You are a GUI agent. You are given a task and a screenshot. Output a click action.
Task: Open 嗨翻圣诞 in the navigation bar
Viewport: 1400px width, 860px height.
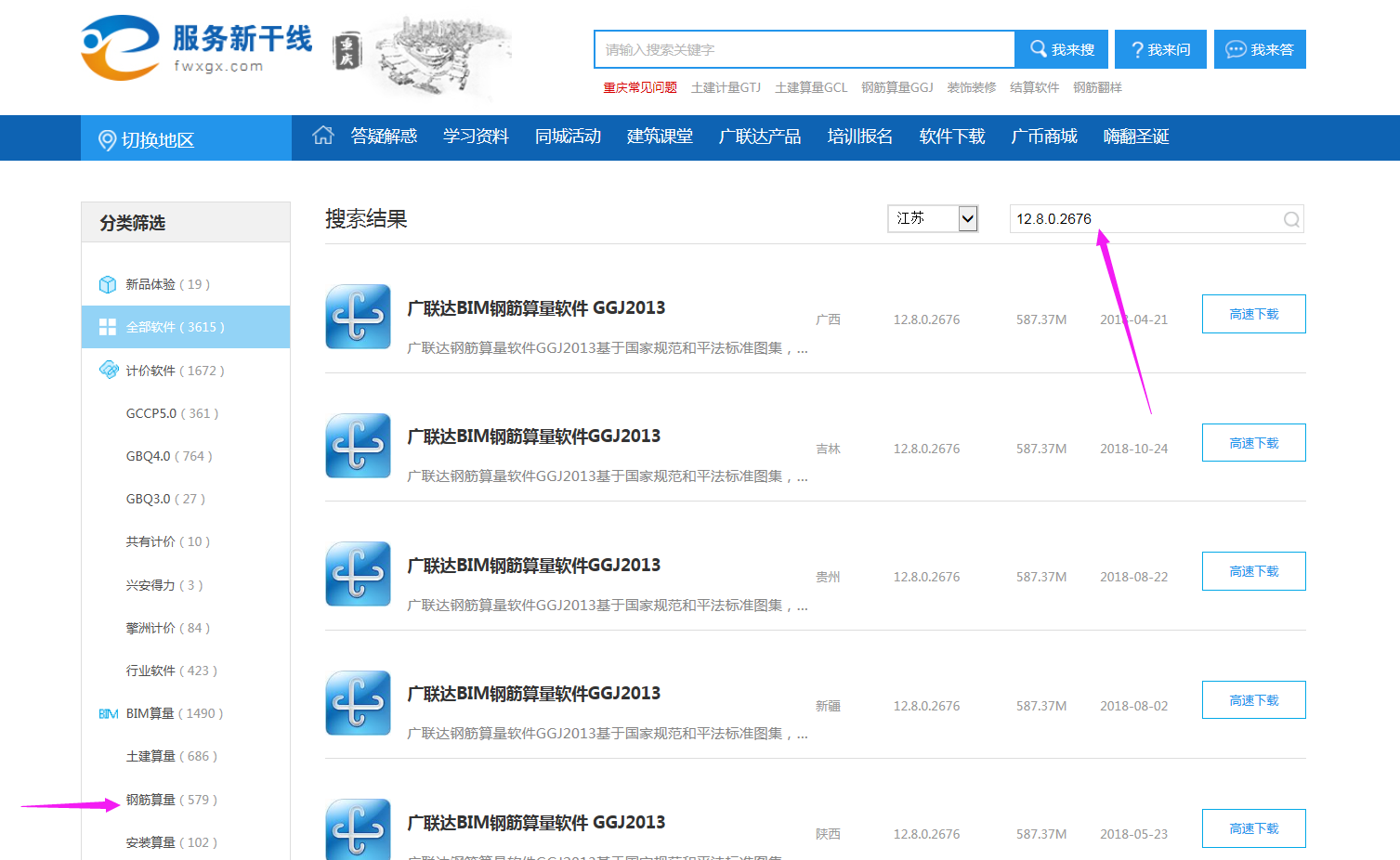[x=1136, y=137]
